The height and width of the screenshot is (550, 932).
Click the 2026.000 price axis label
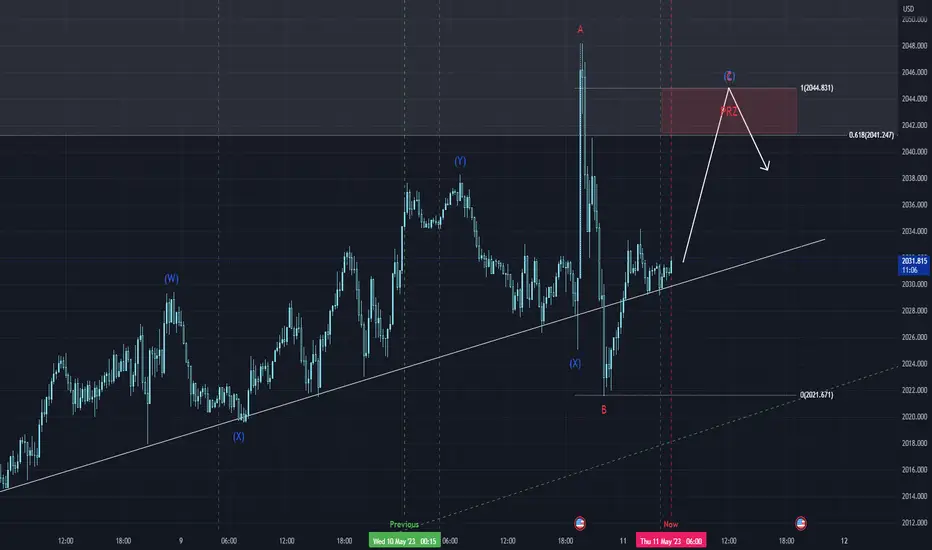pyautogui.click(x=914, y=337)
